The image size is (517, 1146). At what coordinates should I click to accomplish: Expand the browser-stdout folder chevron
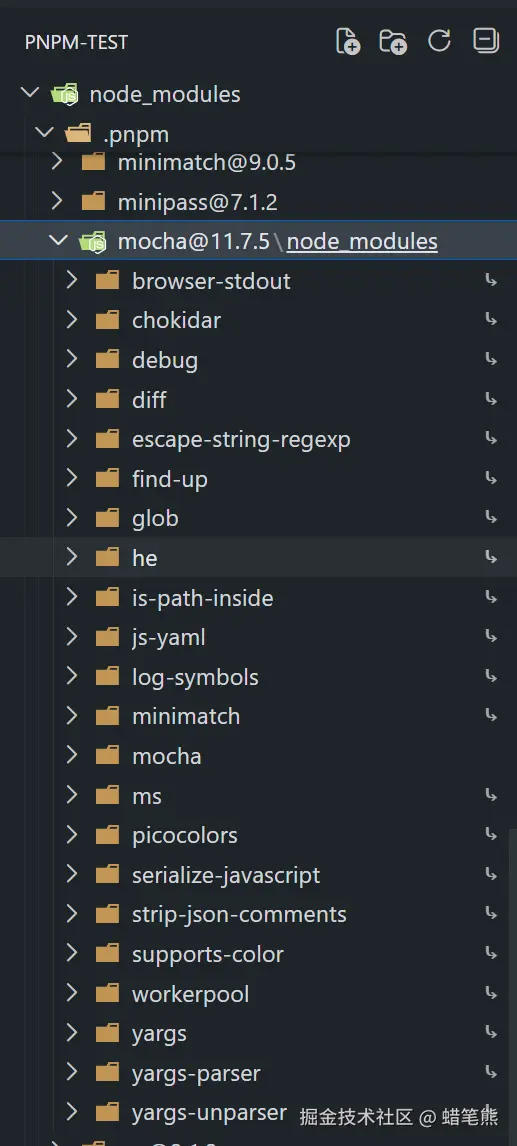click(x=72, y=279)
